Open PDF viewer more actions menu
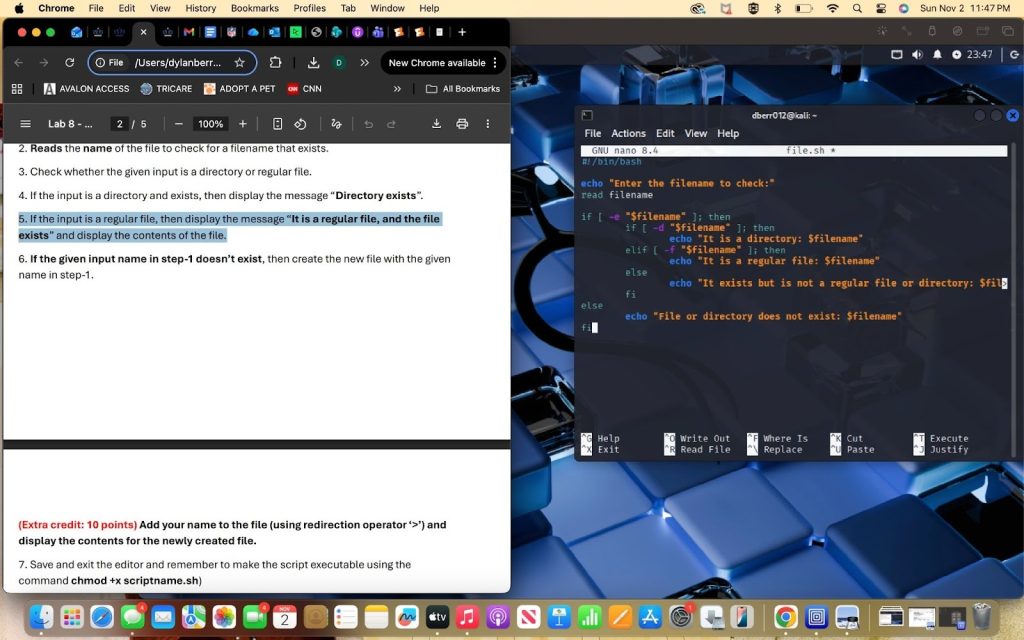The image size is (1024, 640). (x=488, y=124)
